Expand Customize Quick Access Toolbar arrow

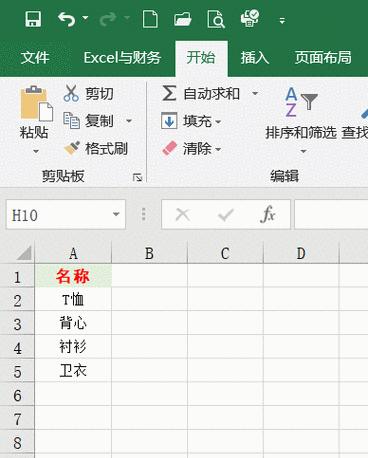[282, 21]
